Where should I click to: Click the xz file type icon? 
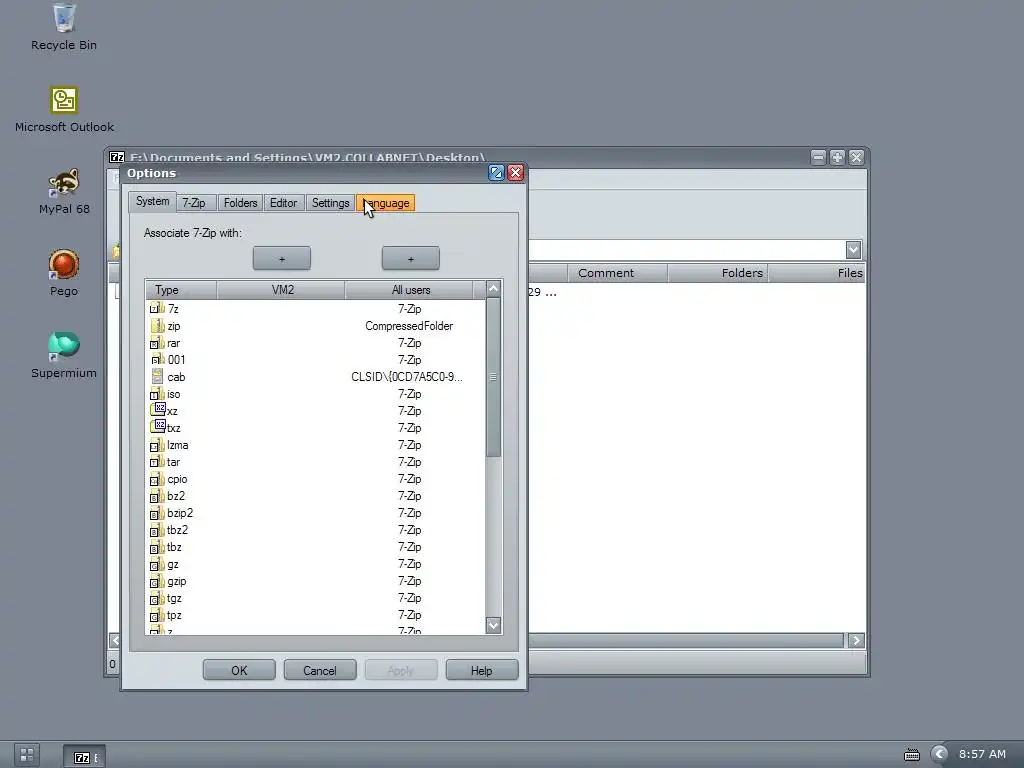click(x=157, y=410)
